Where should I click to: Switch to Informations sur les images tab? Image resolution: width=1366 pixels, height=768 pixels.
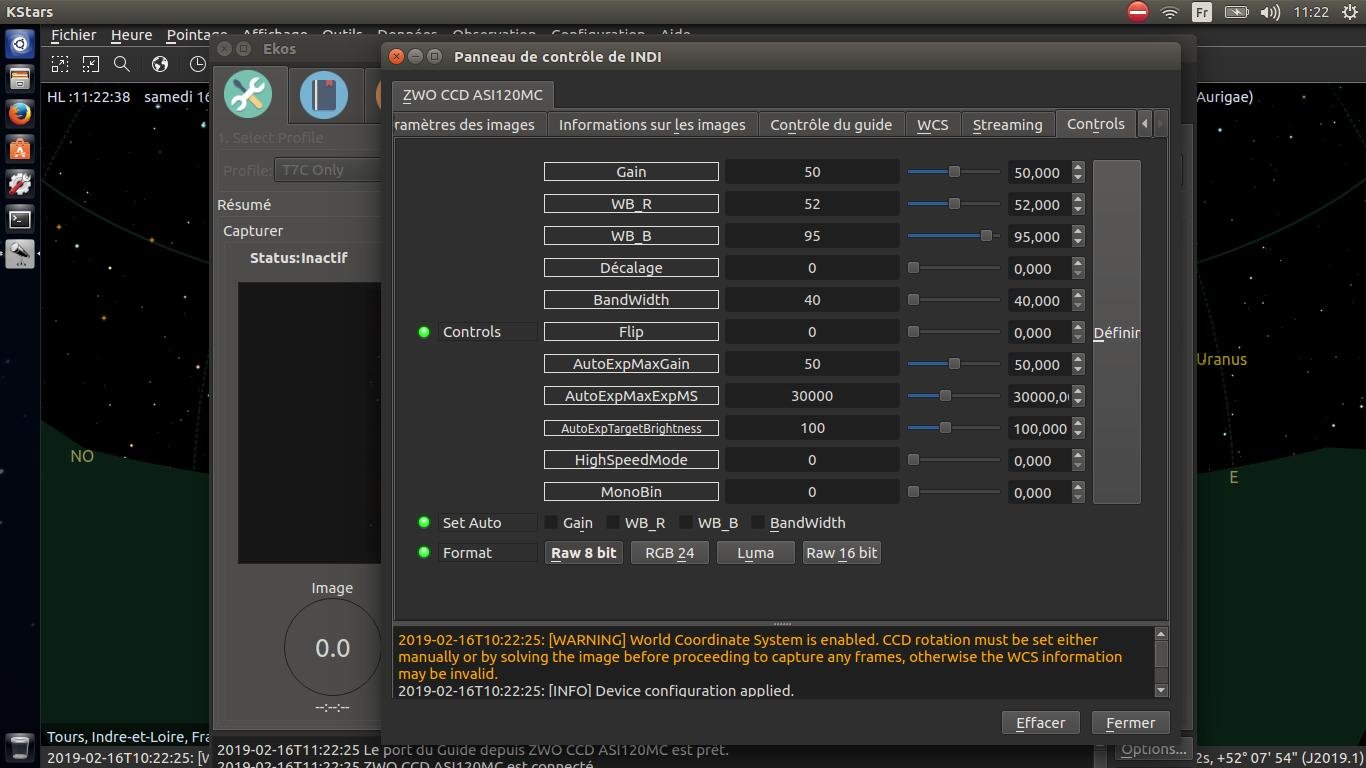pyautogui.click(x=652, y=125)
